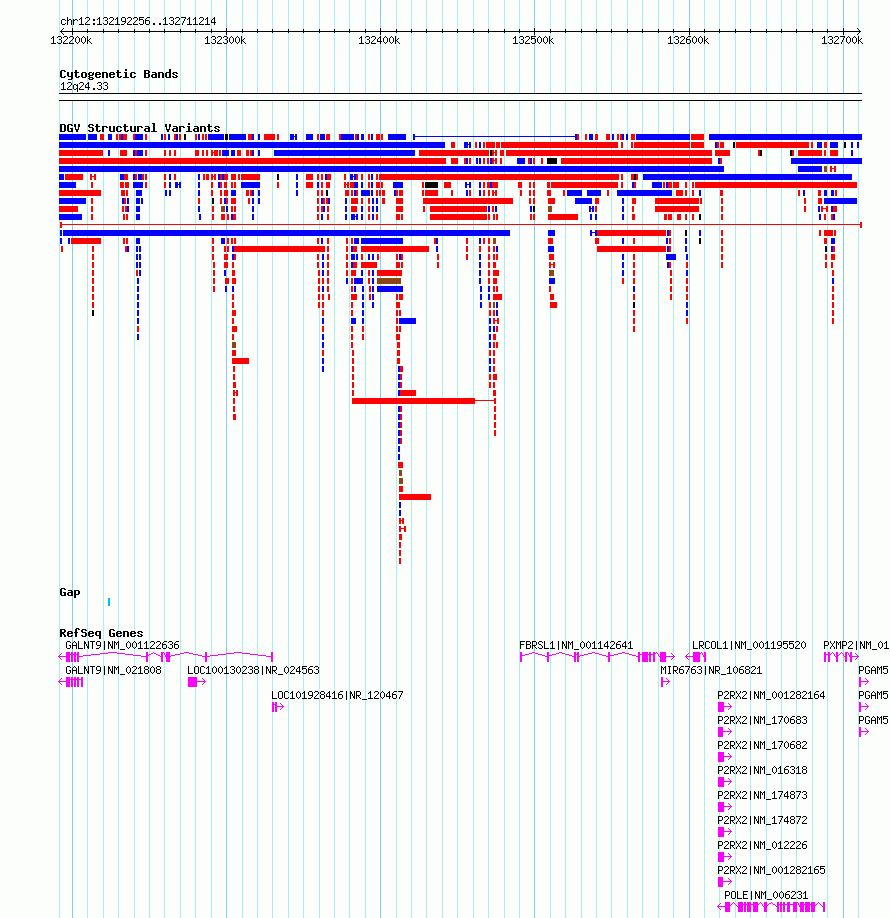Click the thin blue-line variant in top DGV row
This screenshot has height=918, width=890.
click(x=496, y=137)
